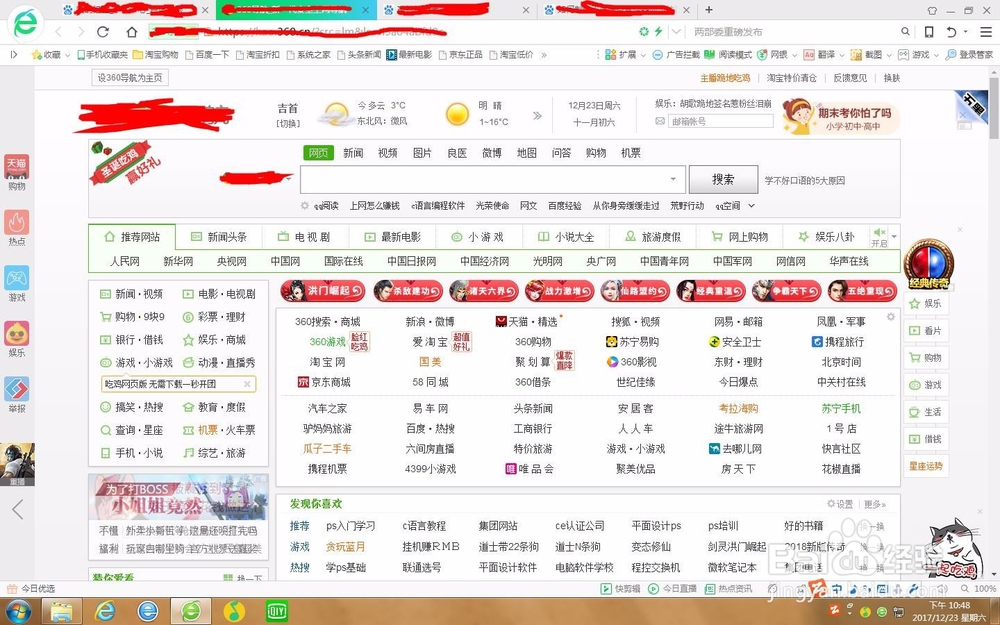Open 截图 screenshot tool
Image resolution: width=1000 pixels, height=625 pixels.
pyautogui.click(x=867, y=55)
